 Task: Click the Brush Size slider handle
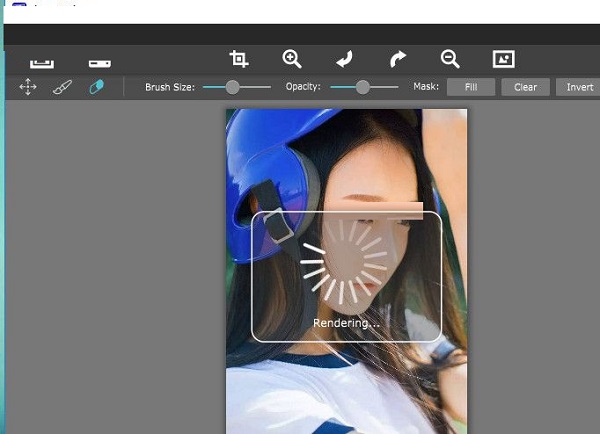(232, 87)
